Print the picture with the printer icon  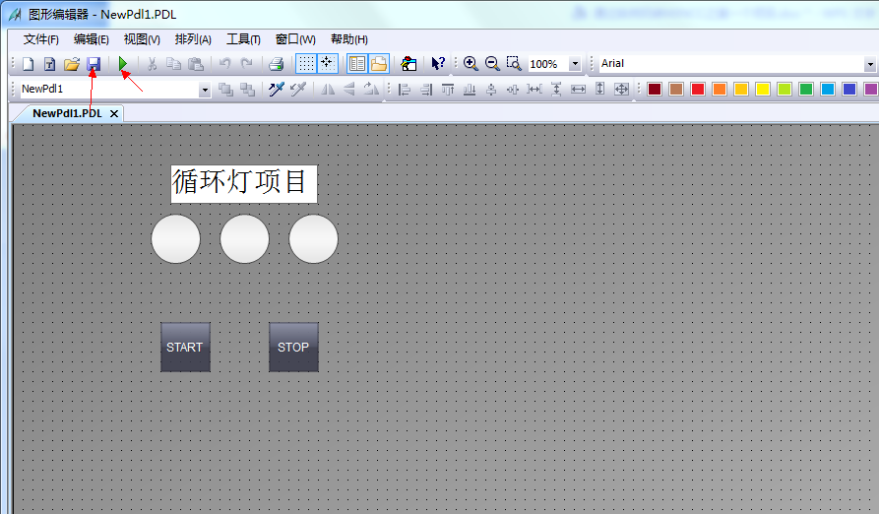[276, 64]
